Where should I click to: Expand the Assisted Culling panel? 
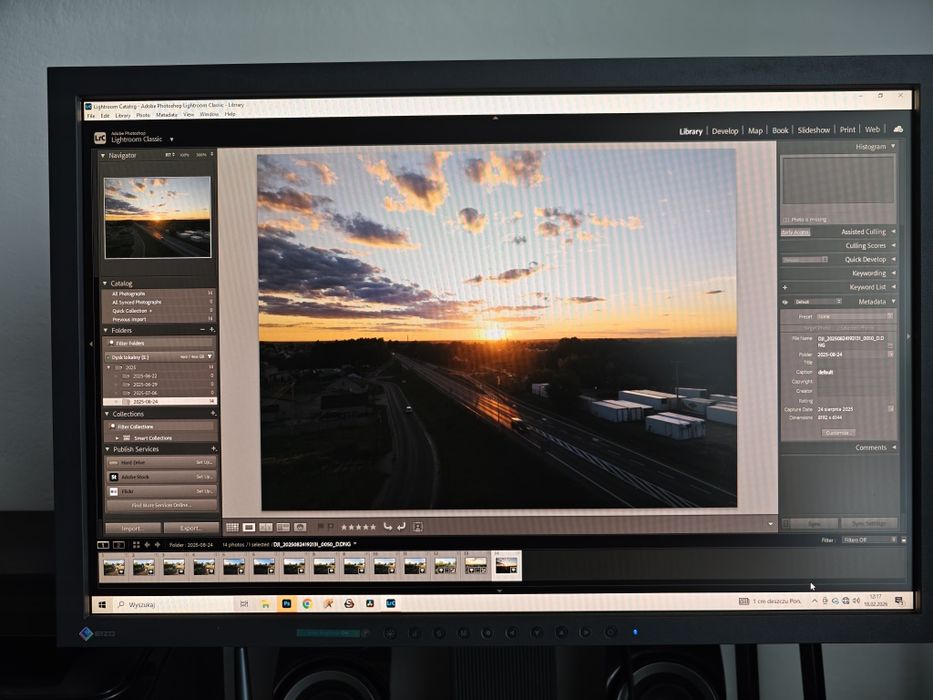pos(893,232)
